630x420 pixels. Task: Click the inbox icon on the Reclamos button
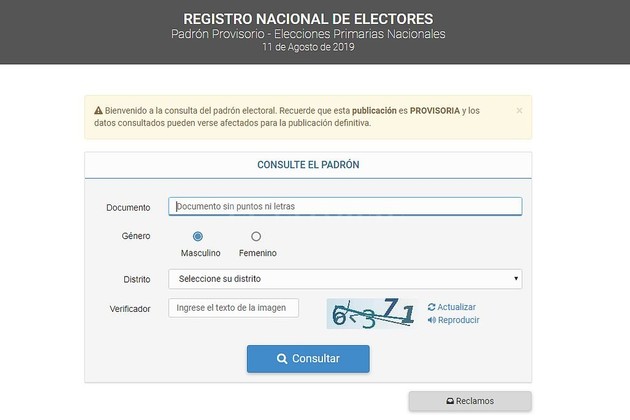pos(450,401)
